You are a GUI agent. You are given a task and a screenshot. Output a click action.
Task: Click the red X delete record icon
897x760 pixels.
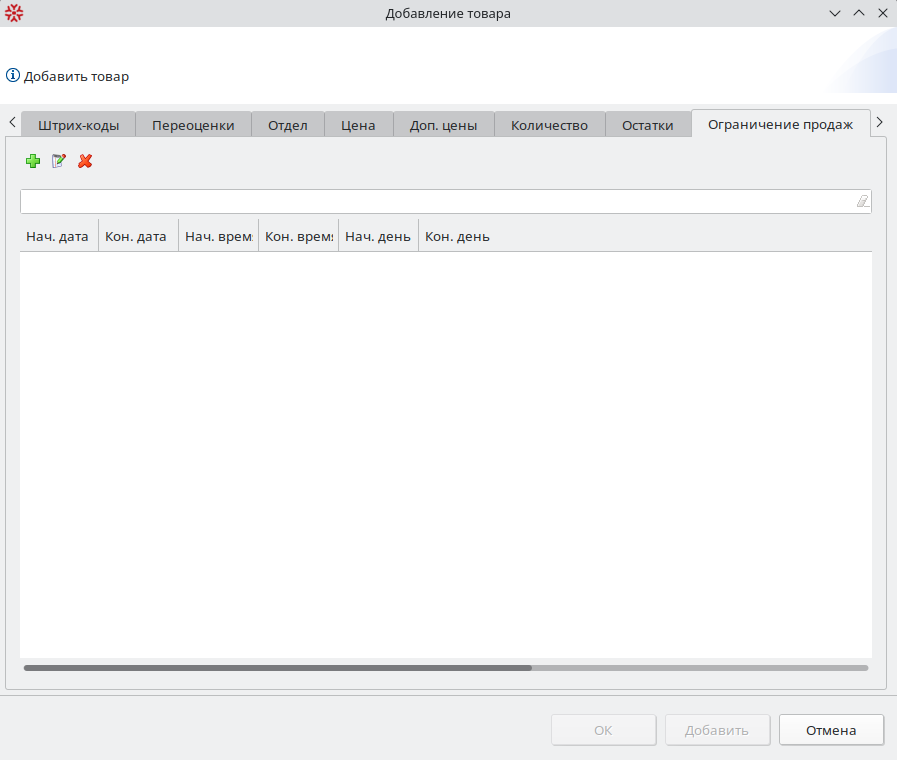[x=85, y=161]
